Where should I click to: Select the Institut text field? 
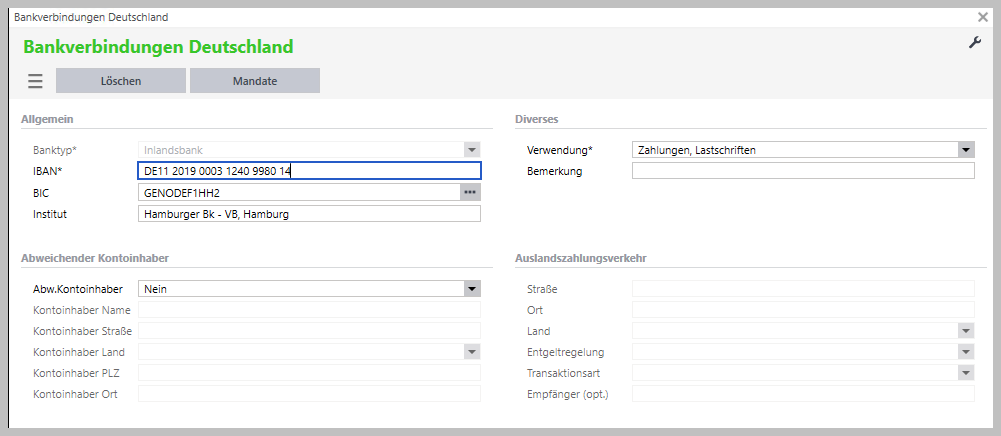(308, 213)
